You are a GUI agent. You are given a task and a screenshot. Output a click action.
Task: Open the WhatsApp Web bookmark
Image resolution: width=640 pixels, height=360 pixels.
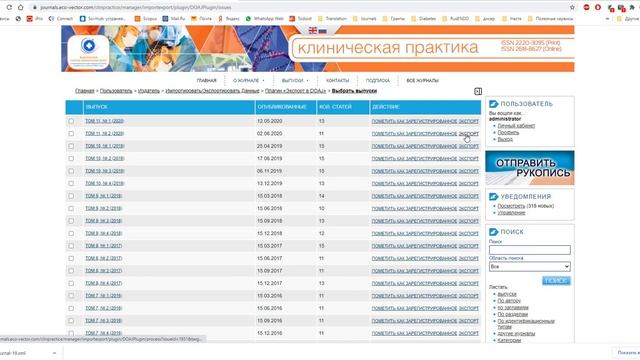(264, 18)
